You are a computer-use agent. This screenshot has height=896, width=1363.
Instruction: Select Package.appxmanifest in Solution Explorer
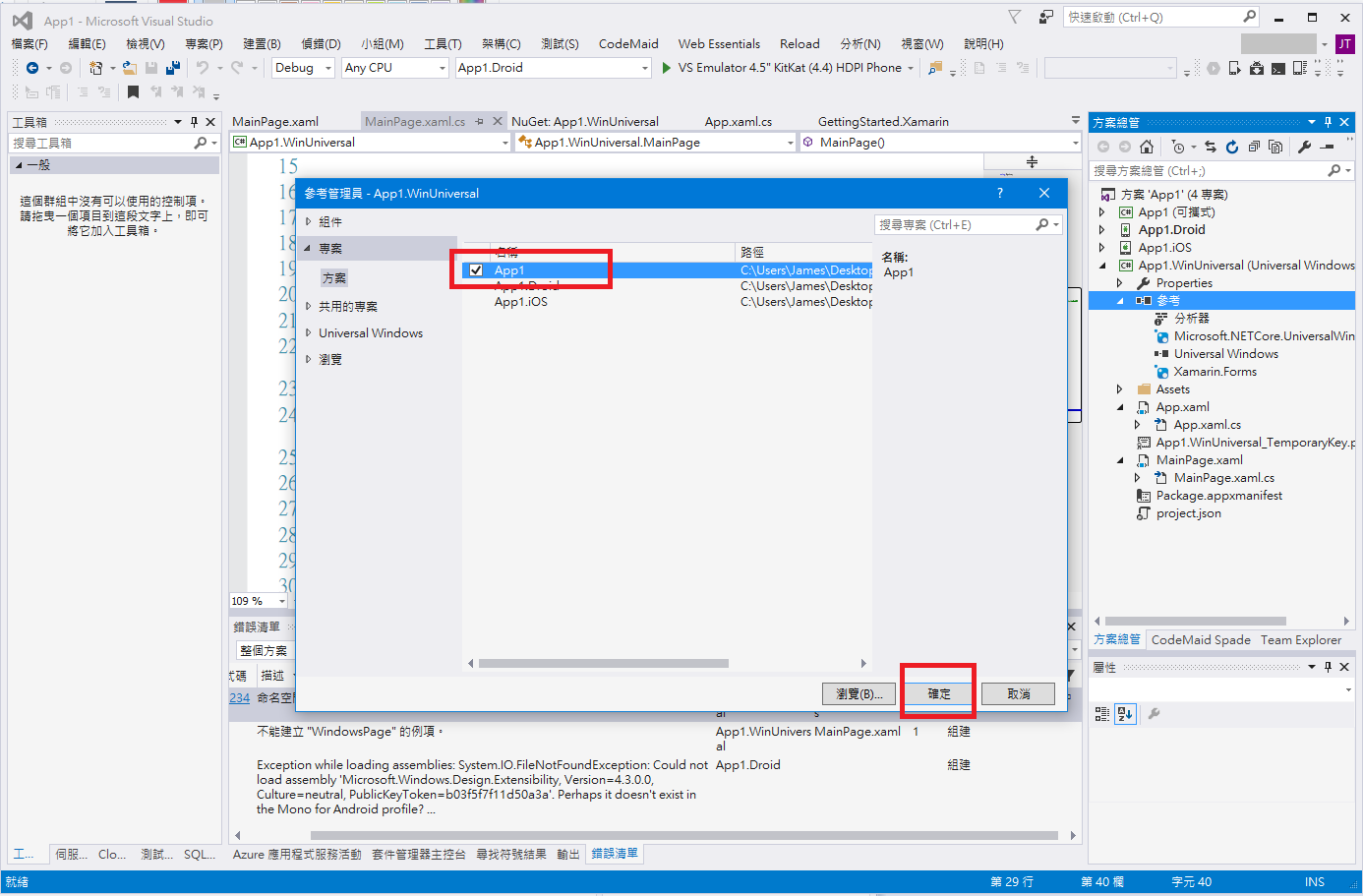pyautogui.click(x=1218, y=496)
